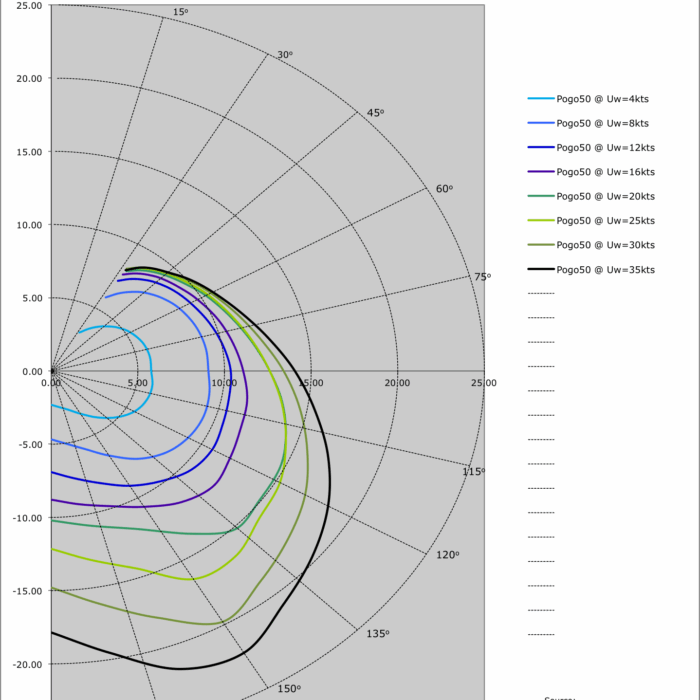Select legend entry Pogo50 @ Uw=30kts

point(591,245)
